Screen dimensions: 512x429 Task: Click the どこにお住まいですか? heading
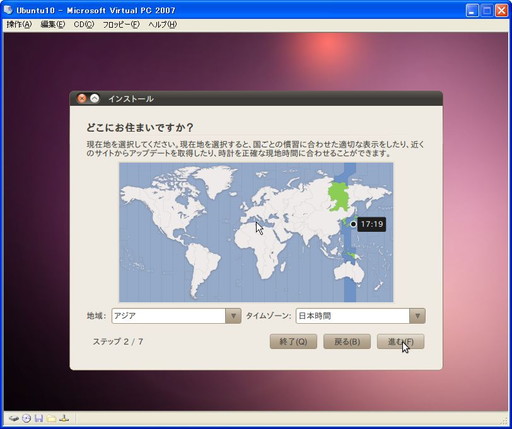[x=140, y=127]
